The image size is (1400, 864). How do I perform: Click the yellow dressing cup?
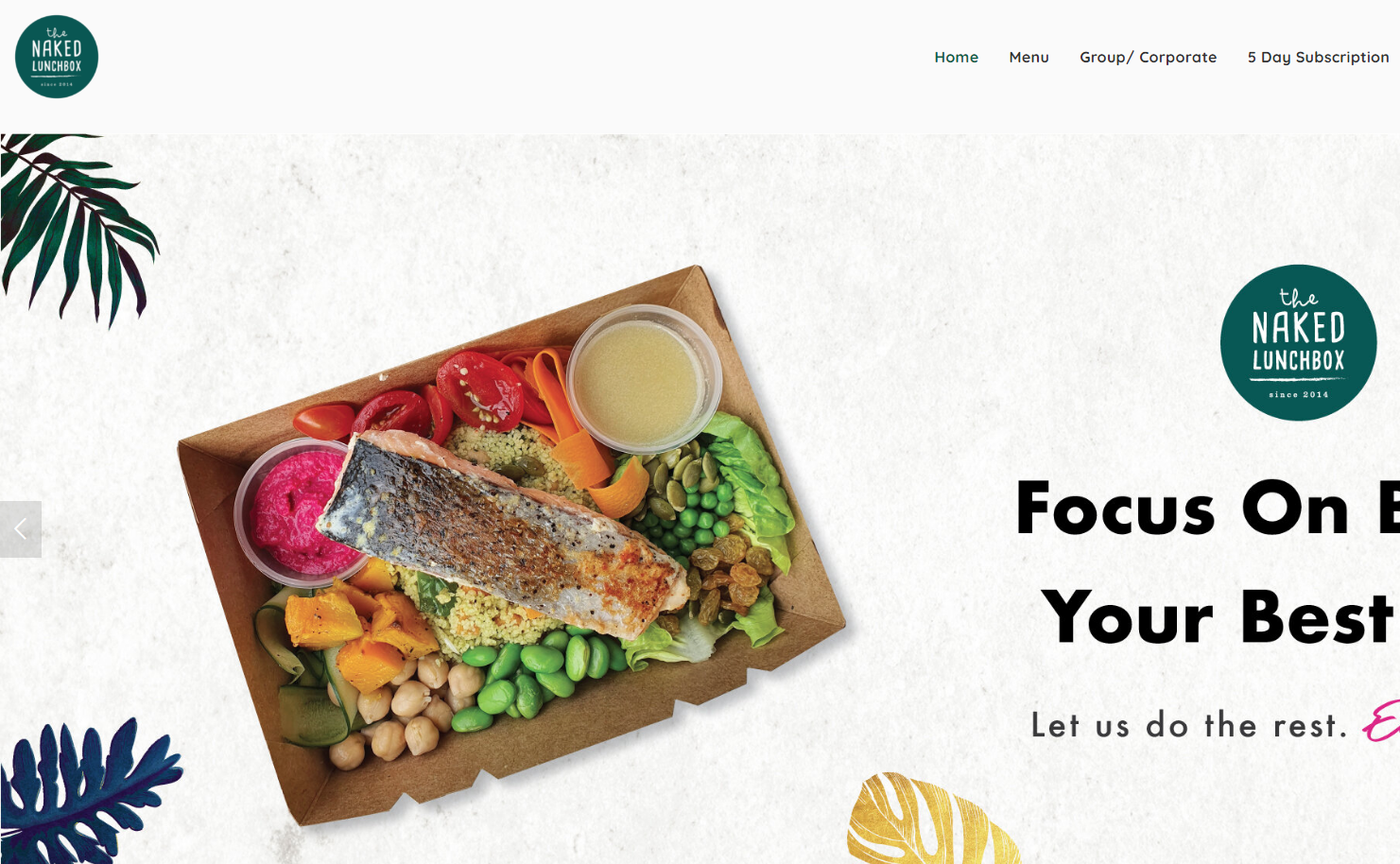tap(645, 378)
